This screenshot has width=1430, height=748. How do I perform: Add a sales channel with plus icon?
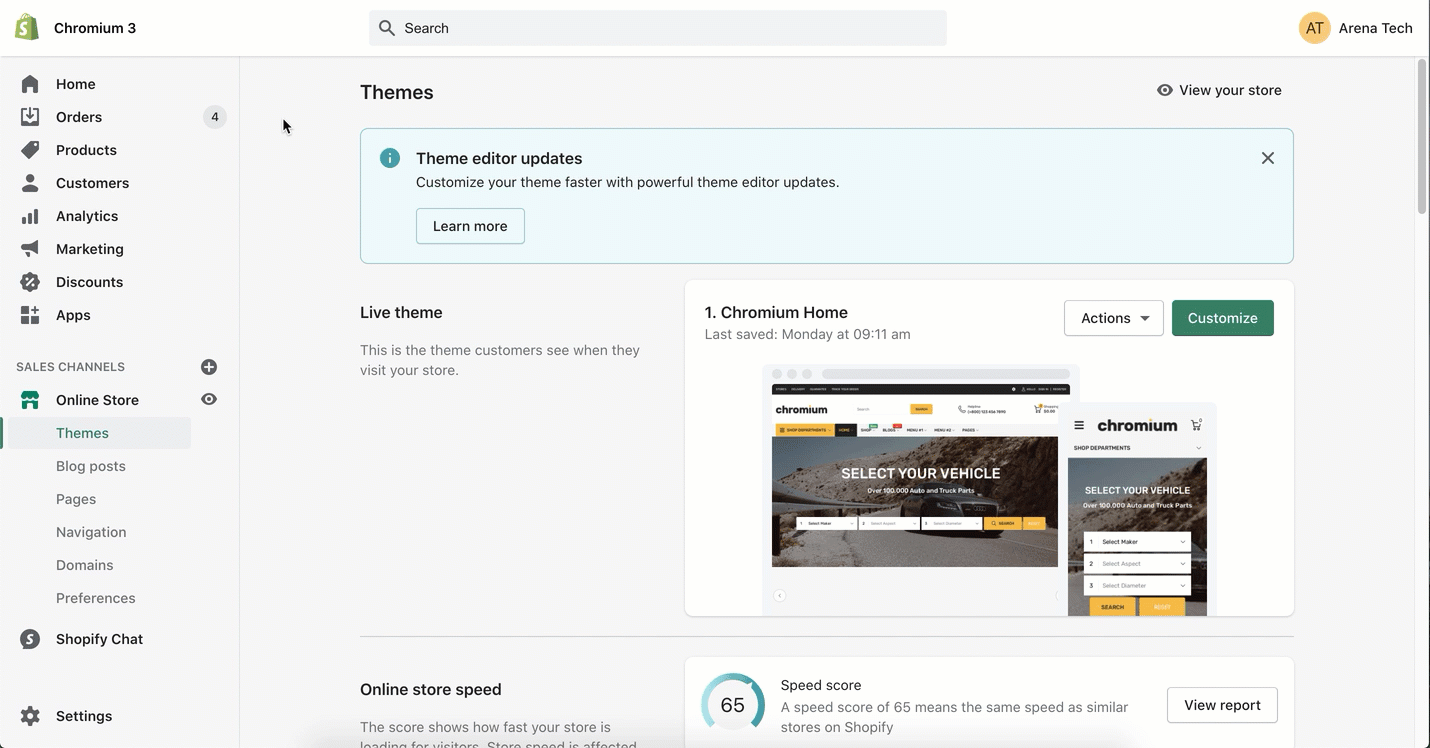click(x=209, y=367)
